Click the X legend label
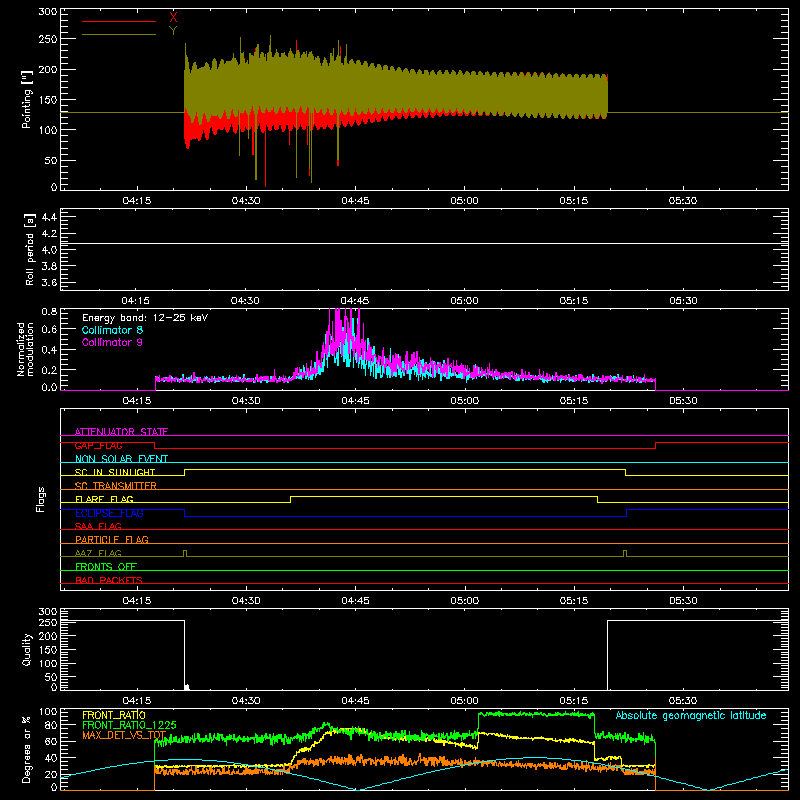This screenshot has height=800, width=800. coord(173,18)
